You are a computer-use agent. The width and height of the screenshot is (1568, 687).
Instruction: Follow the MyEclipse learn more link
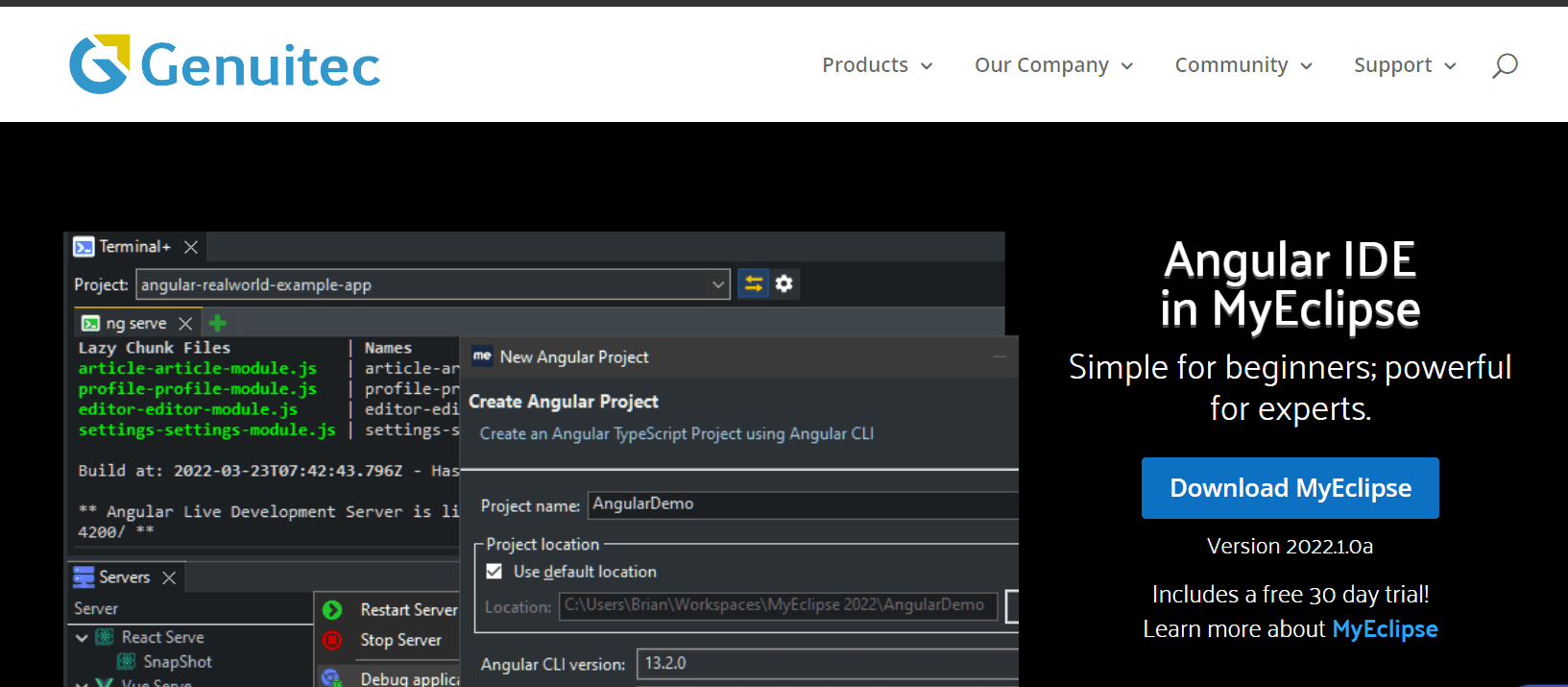pyautogui.click(x=1386, y=629)
